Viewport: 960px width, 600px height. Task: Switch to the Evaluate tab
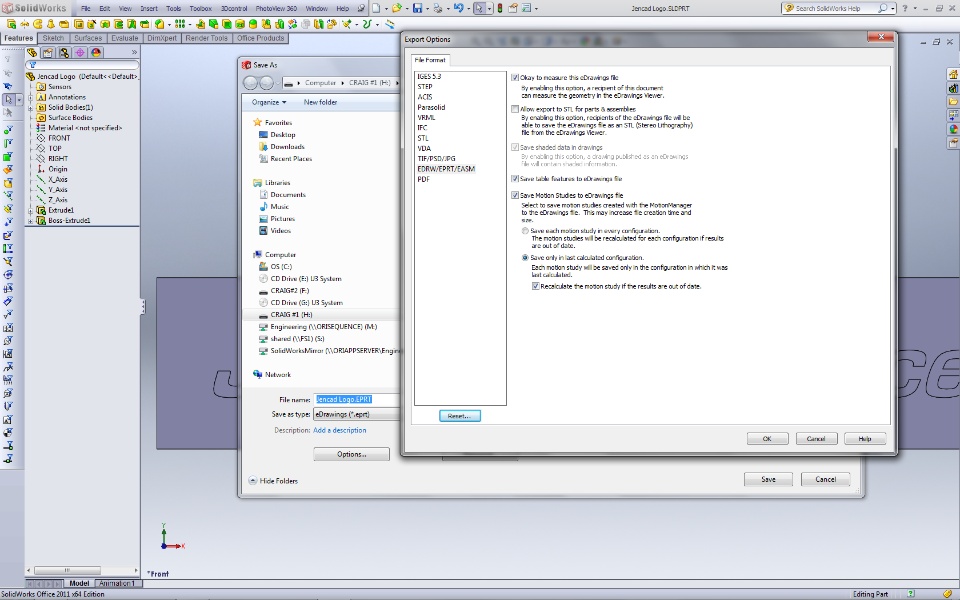click(x=124, y=38)
